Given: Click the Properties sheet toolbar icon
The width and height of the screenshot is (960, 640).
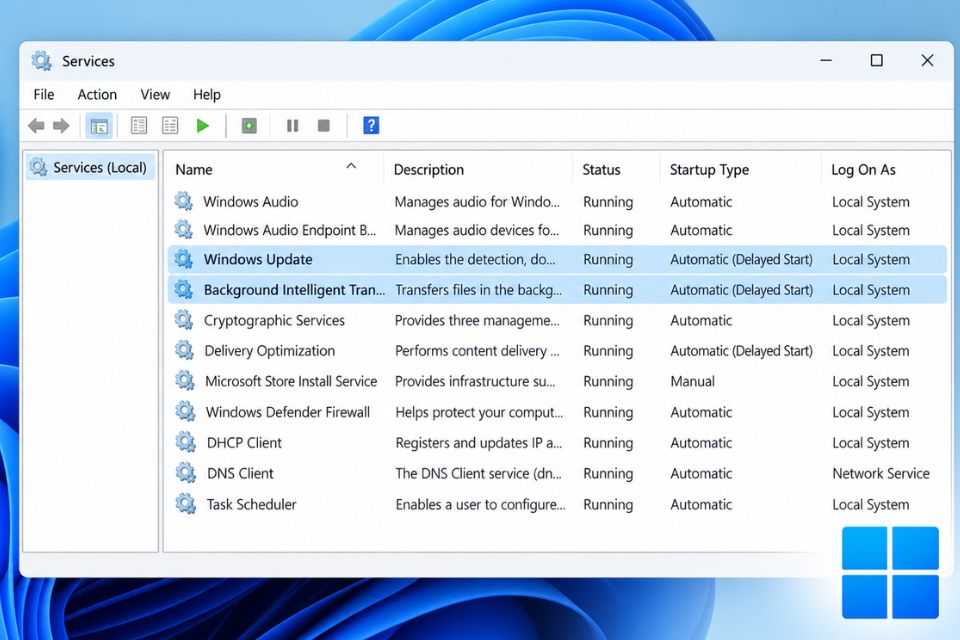Looking at the screenshot, I should point(139,126).
